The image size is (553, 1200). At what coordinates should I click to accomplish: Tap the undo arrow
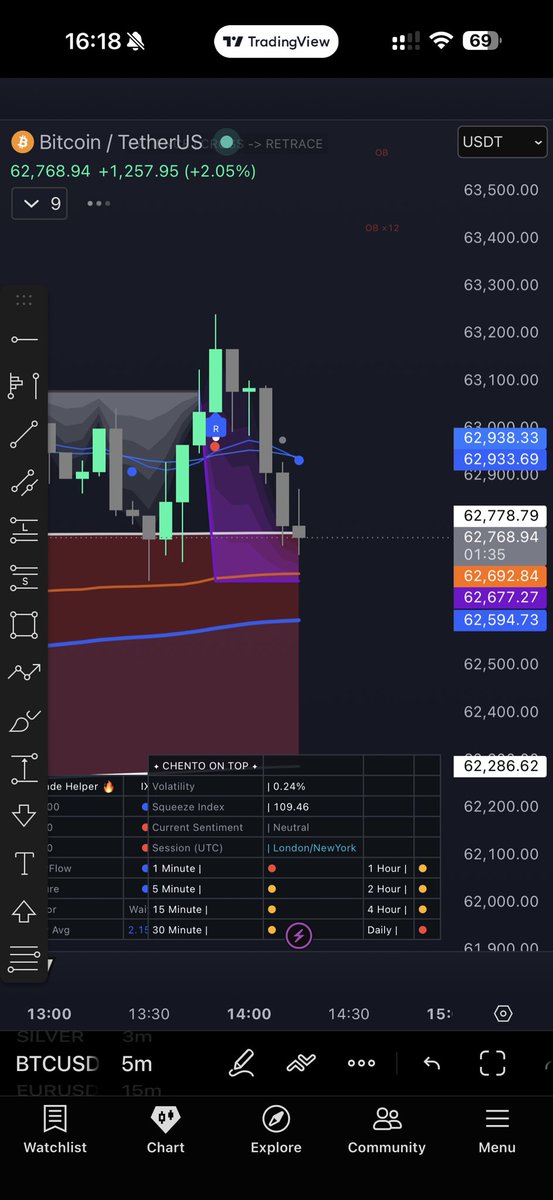tap(431, 1063)
